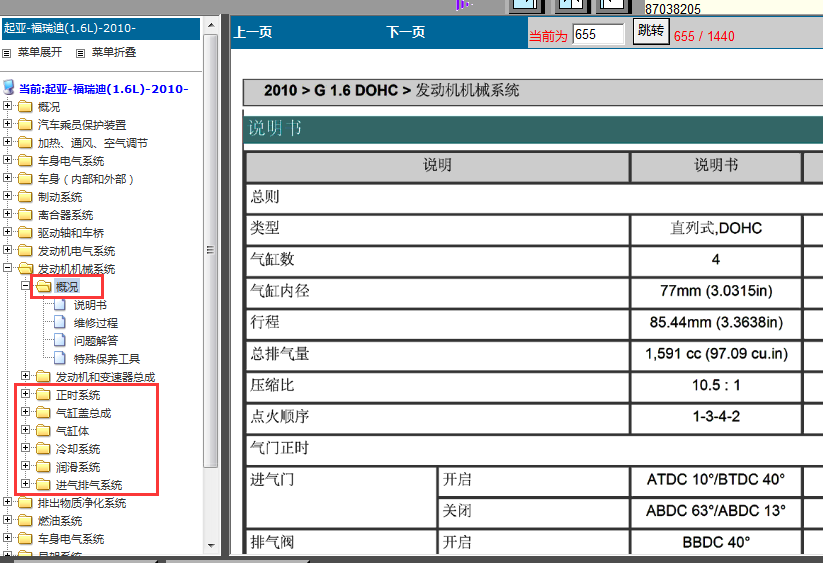Viewport: 823px width, 563px height.
Task: Click the folder icon for 汽车乘员保护装置
Action: pos(25,124)
